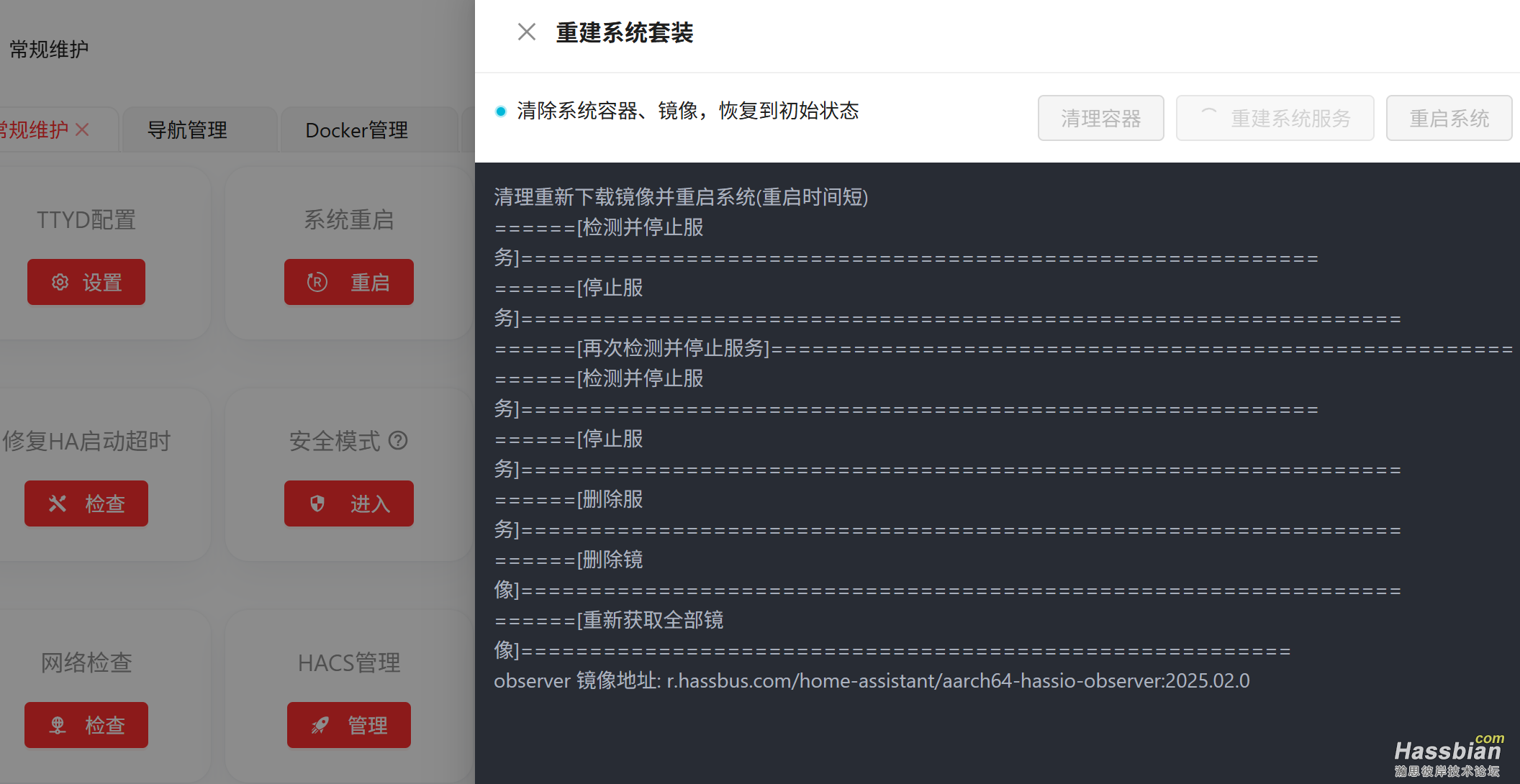Click the TTYD配置 card title

86,219
